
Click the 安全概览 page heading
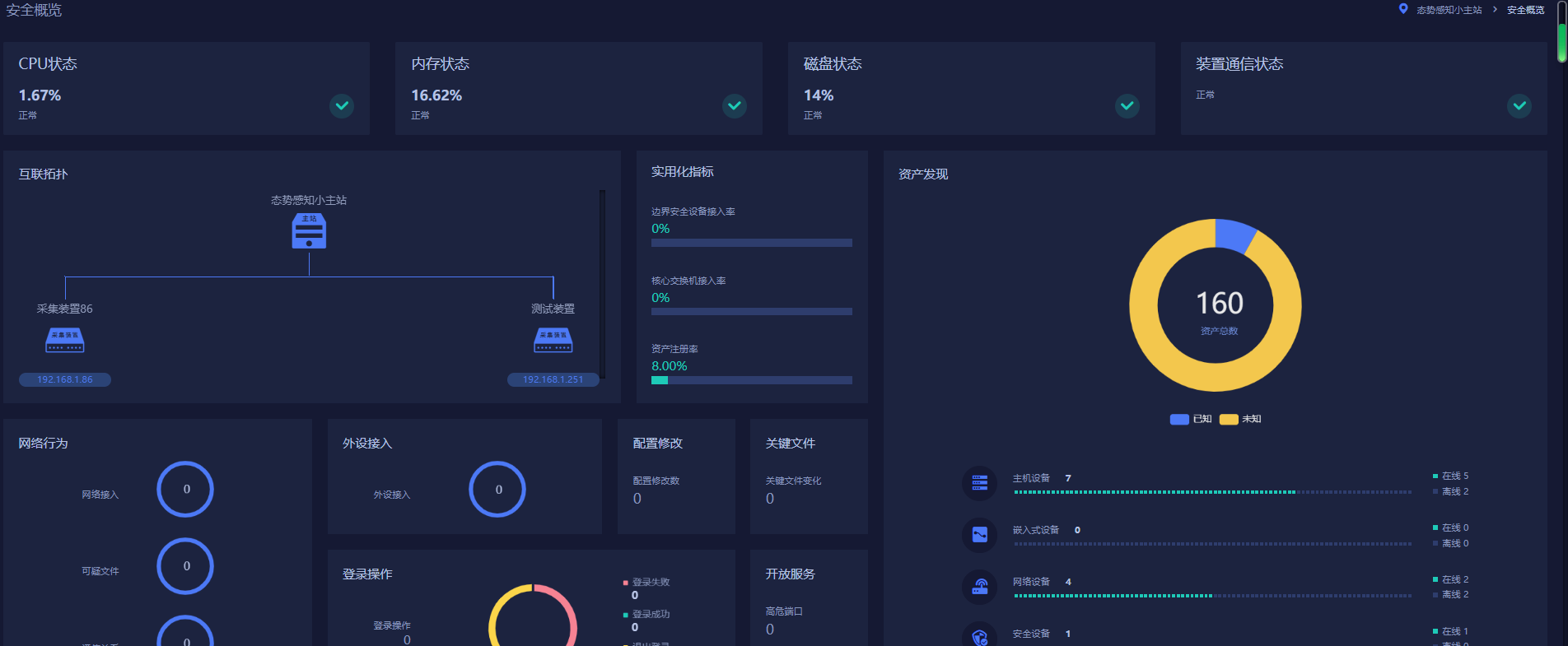[x=34, y=10]
